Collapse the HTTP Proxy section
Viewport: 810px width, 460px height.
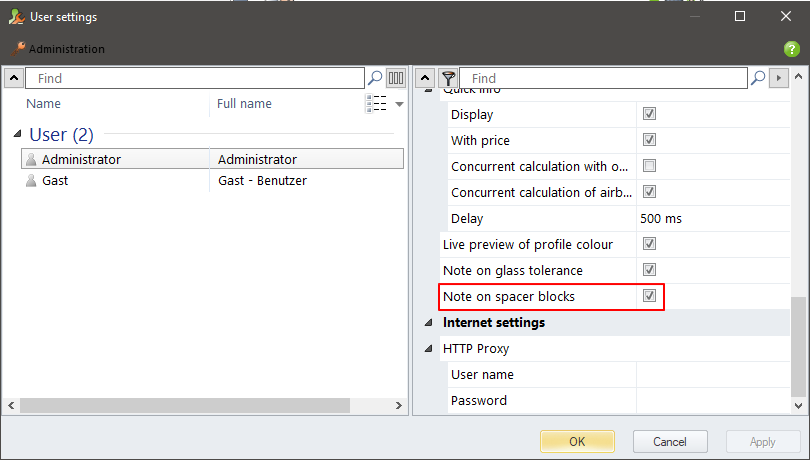pyautogui.click(x=430, y=349)
